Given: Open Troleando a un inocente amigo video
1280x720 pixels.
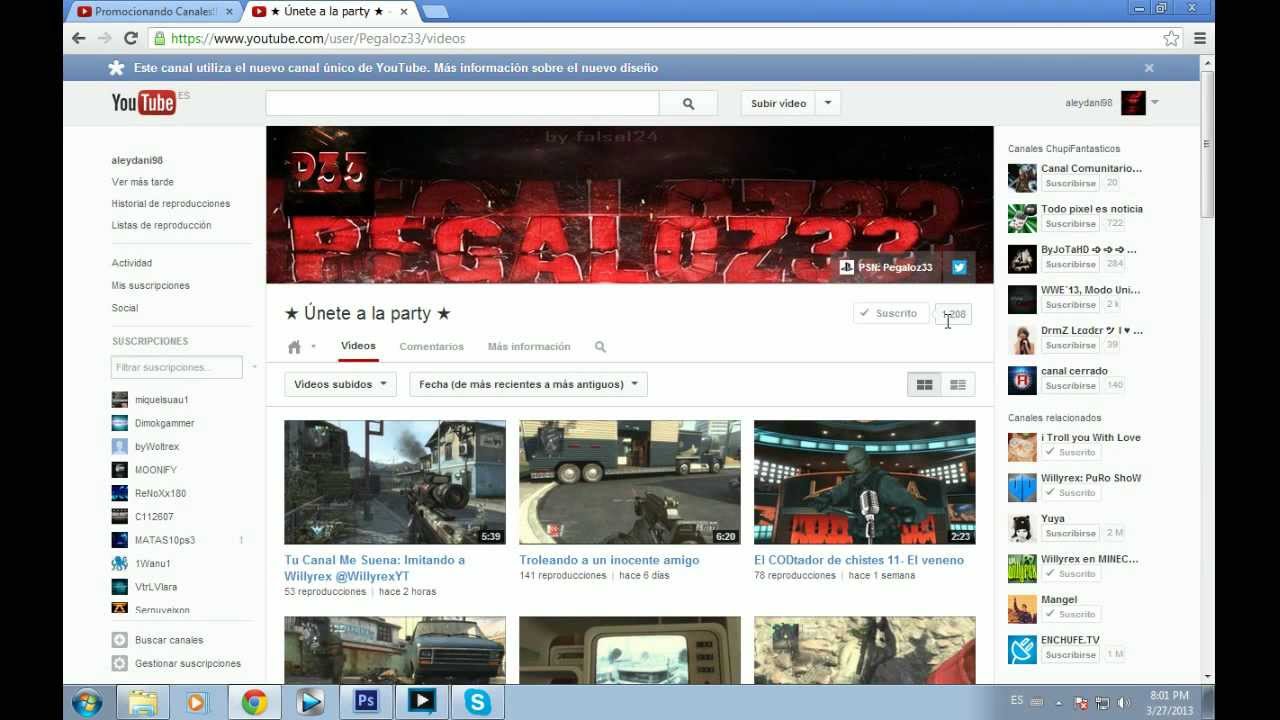Looking at the screenshot, I should tap(609, 560).
